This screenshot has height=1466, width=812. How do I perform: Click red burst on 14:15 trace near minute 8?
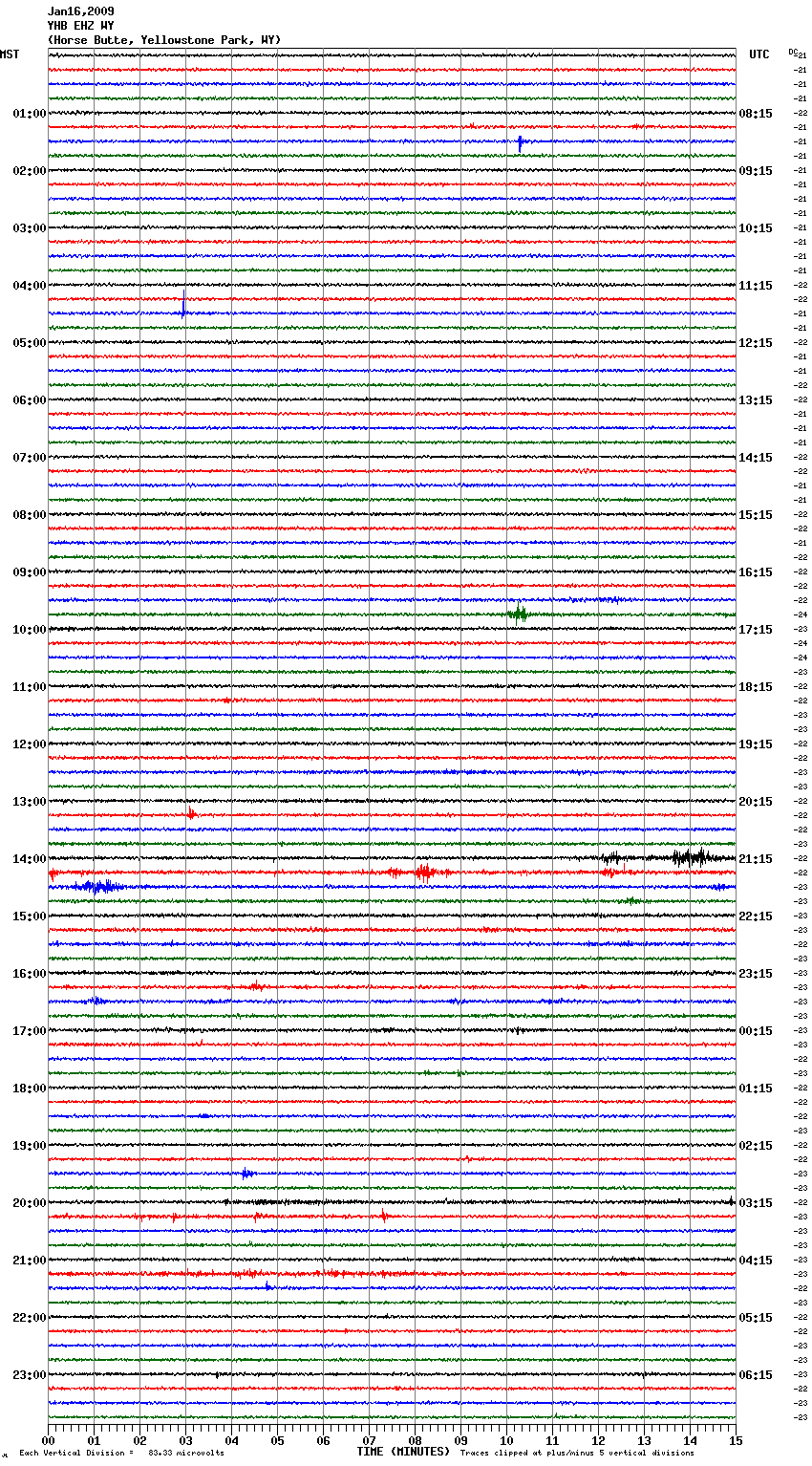pyautogui.click(x=424, y=872)
